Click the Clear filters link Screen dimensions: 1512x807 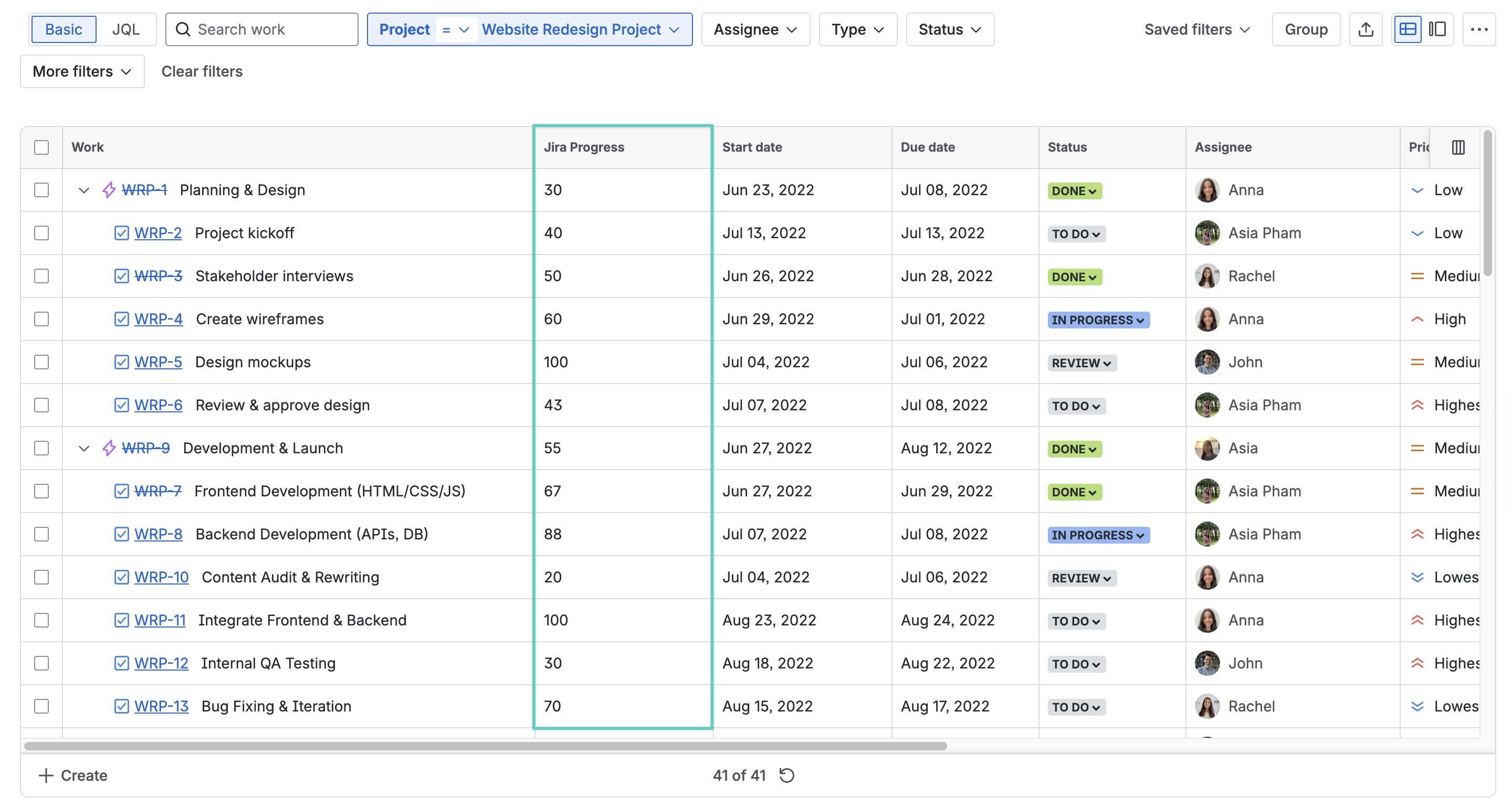pyautogui.click(x=202, y=71)
